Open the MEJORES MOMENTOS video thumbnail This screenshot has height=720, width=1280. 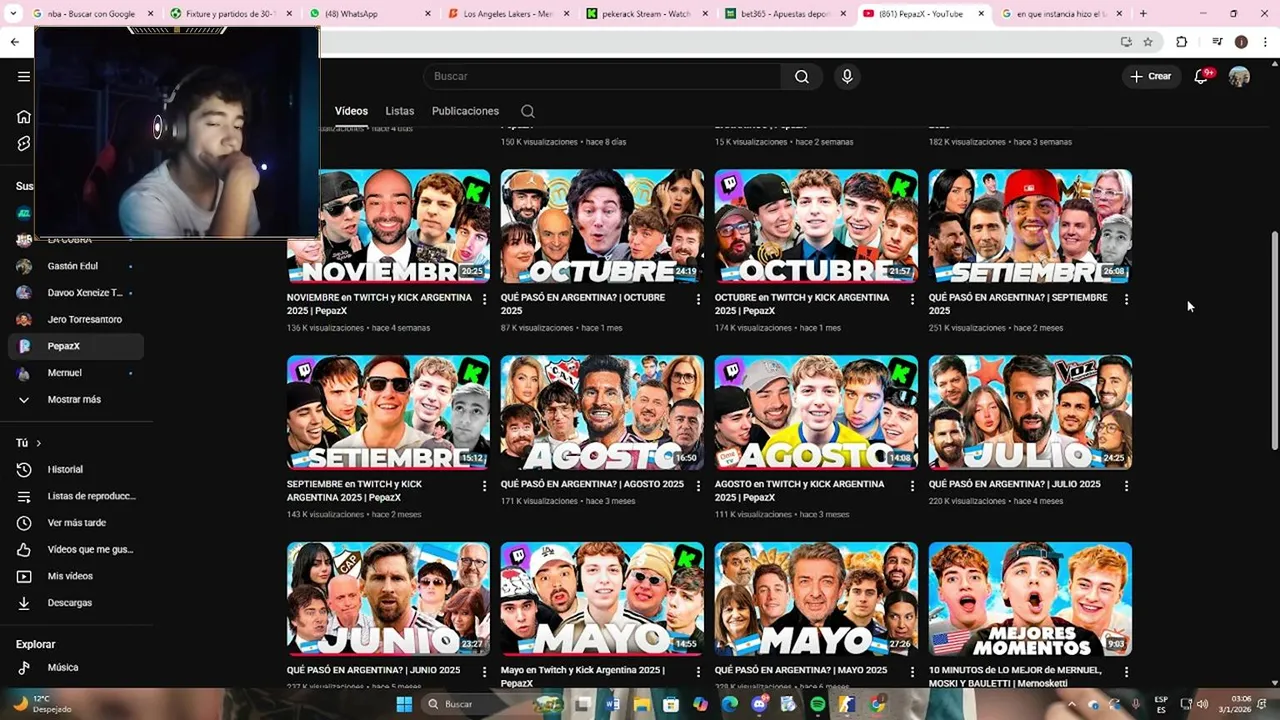point(1030,599)
